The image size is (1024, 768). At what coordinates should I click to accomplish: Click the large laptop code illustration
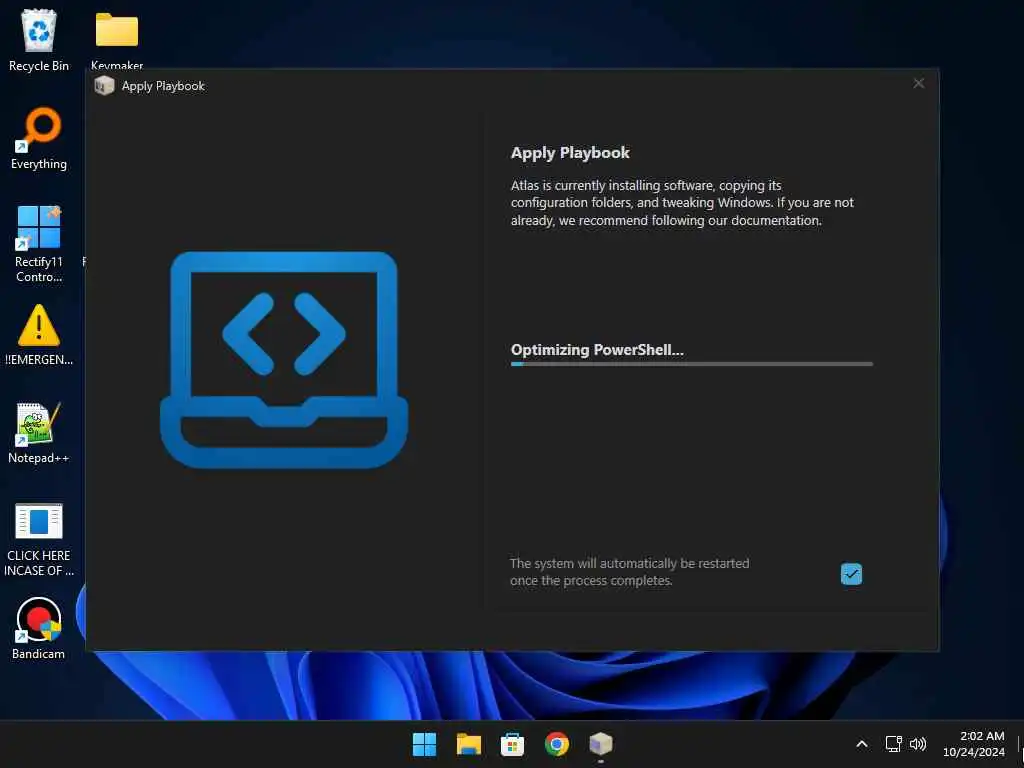coord(284,359)
